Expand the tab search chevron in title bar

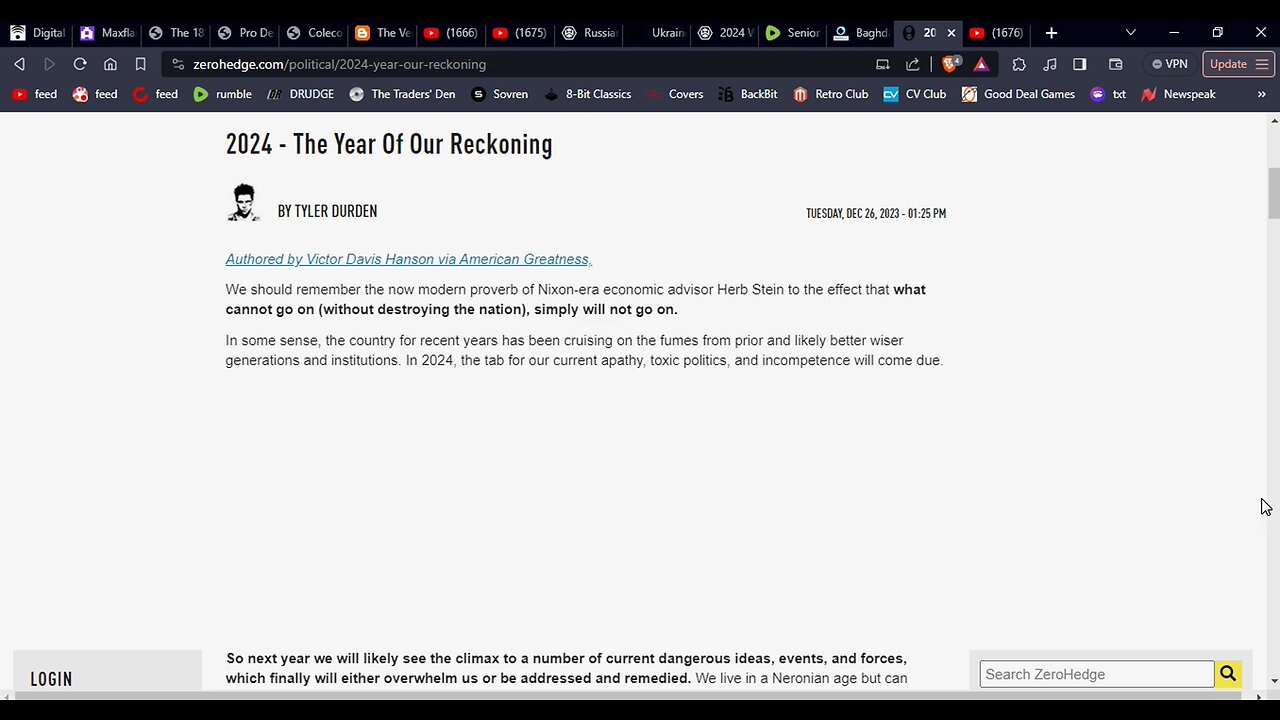tap(1130, 33)
